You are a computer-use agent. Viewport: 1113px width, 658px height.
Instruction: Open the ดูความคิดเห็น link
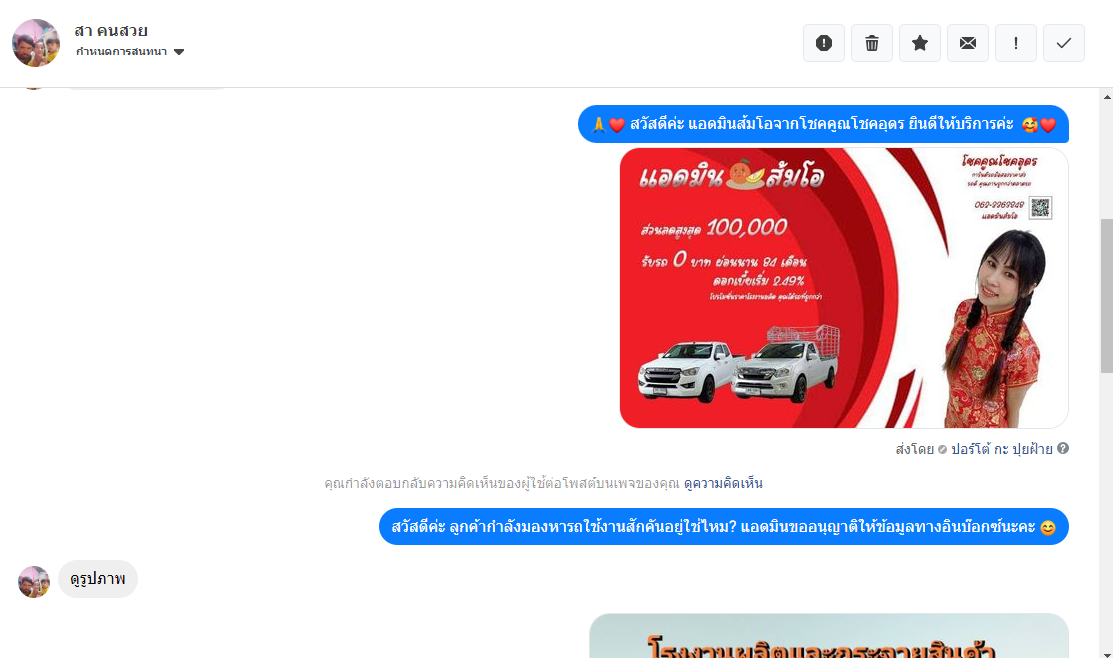pos(723,483)
